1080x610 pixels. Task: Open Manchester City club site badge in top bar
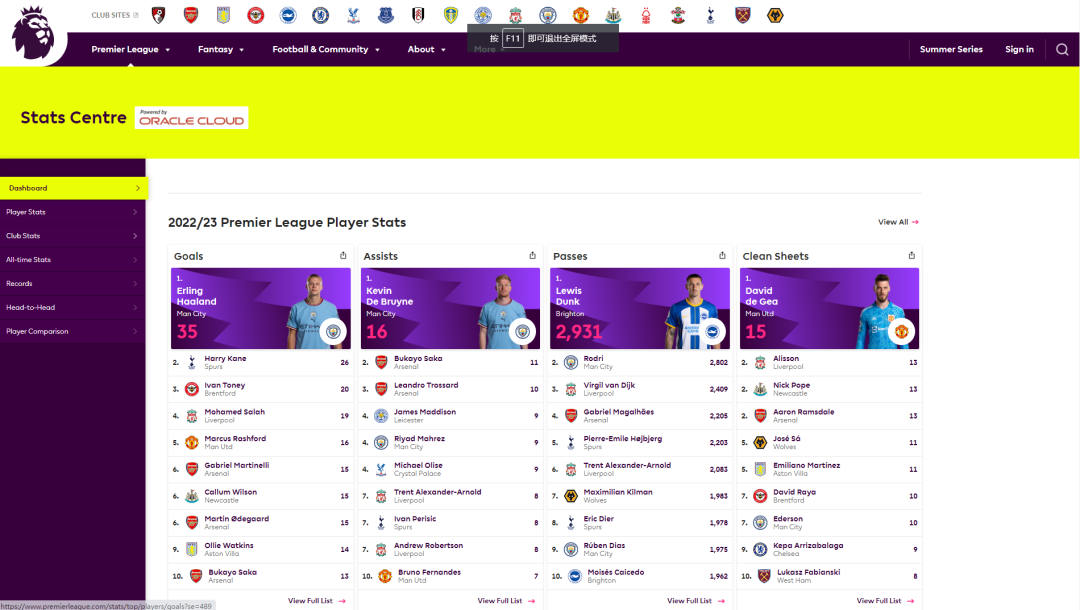click(548, 15)
